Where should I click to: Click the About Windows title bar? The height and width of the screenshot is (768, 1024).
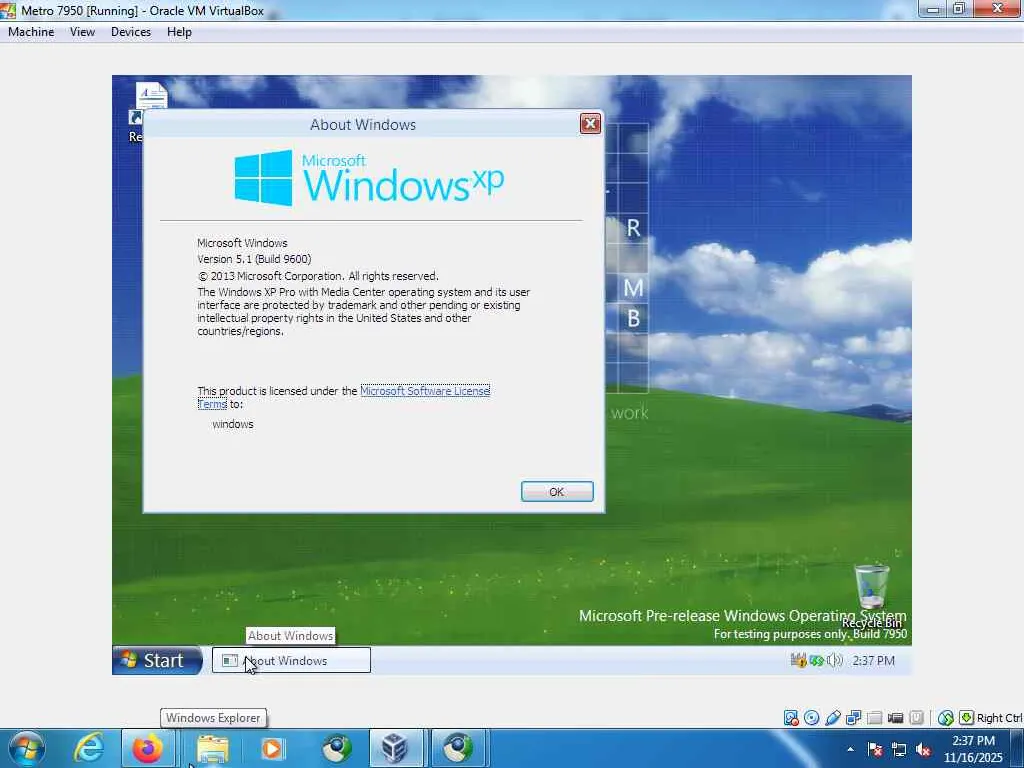pyautogui.click(x=362, y=124)
